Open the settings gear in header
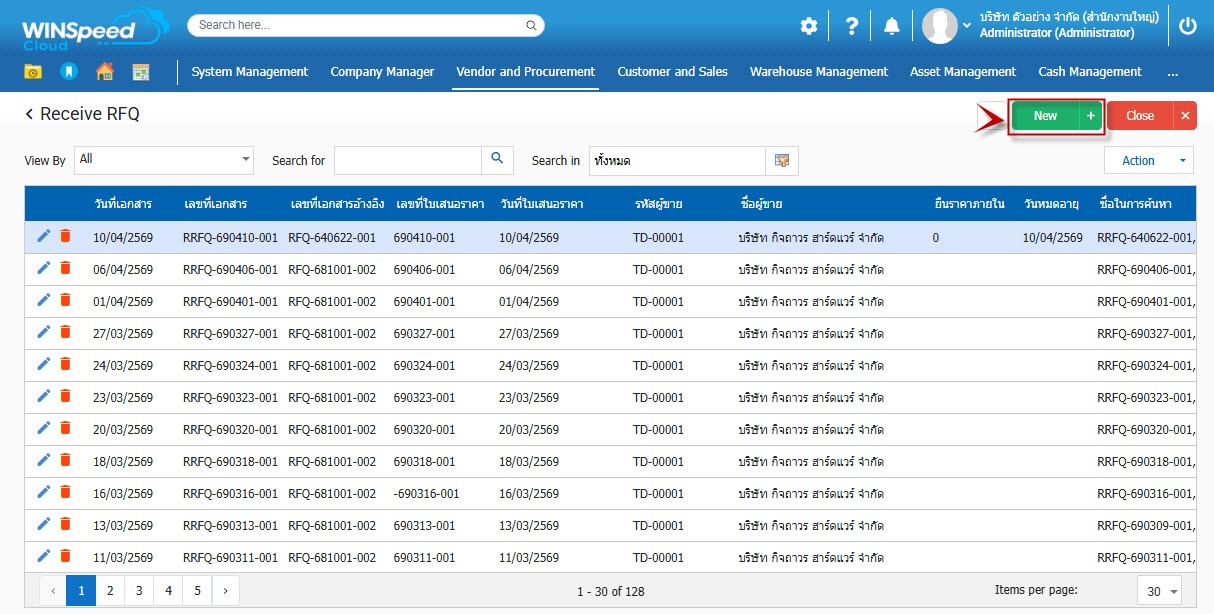 click(x=808, y=27)
